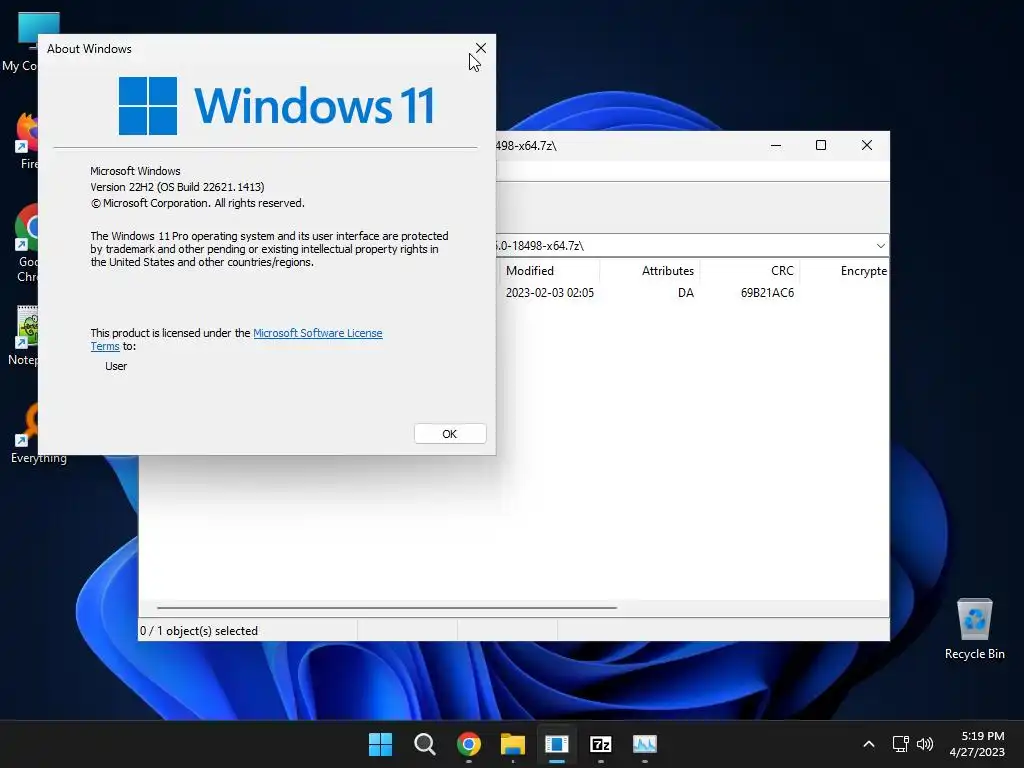
Task: Switch to 7-Zip in taskbar
Action: click(x=600, y=744)
